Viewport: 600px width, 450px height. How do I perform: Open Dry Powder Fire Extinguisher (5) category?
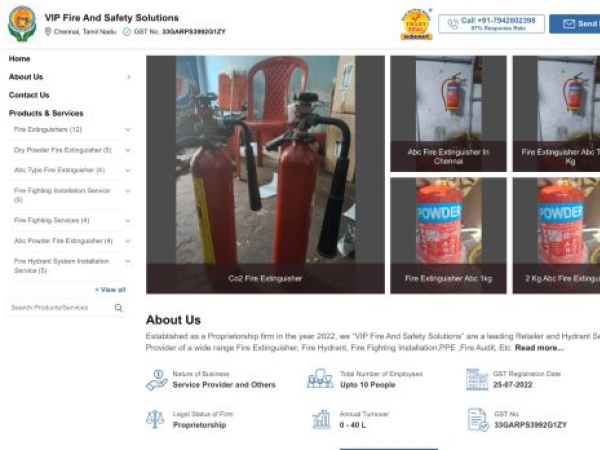[x=63, y=150]
